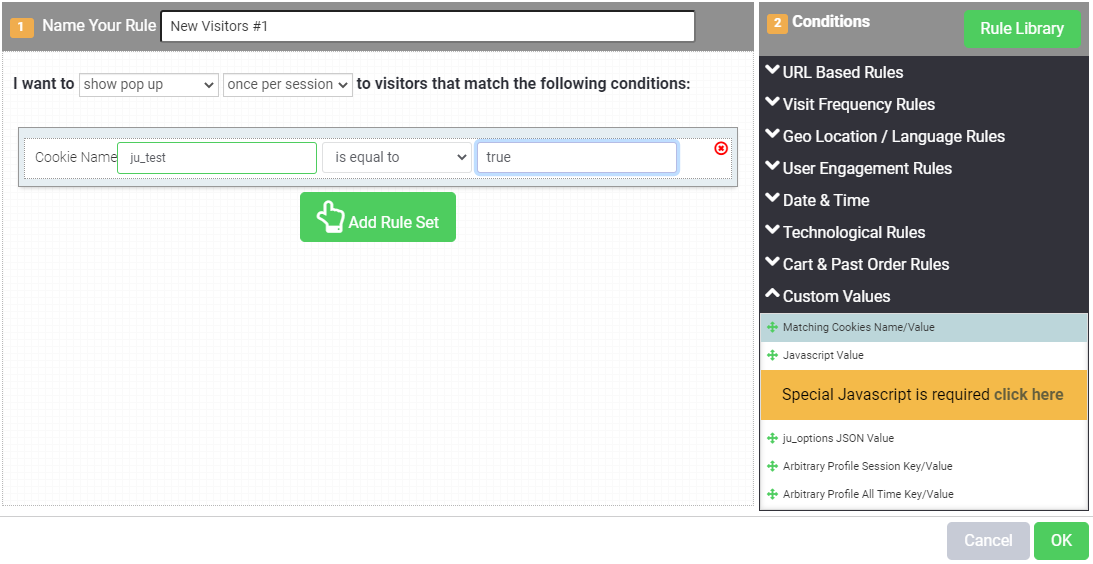The width and height of the screenshot is (1093, 564).
Task: Click the step 2 Conditions number badge
Action: [777, 23]
